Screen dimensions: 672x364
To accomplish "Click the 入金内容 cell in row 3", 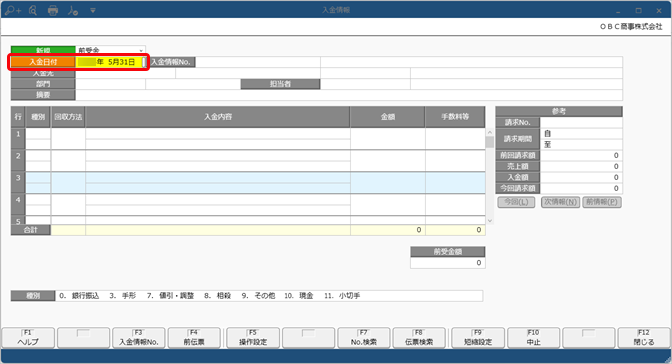I will tap(218, 183).
